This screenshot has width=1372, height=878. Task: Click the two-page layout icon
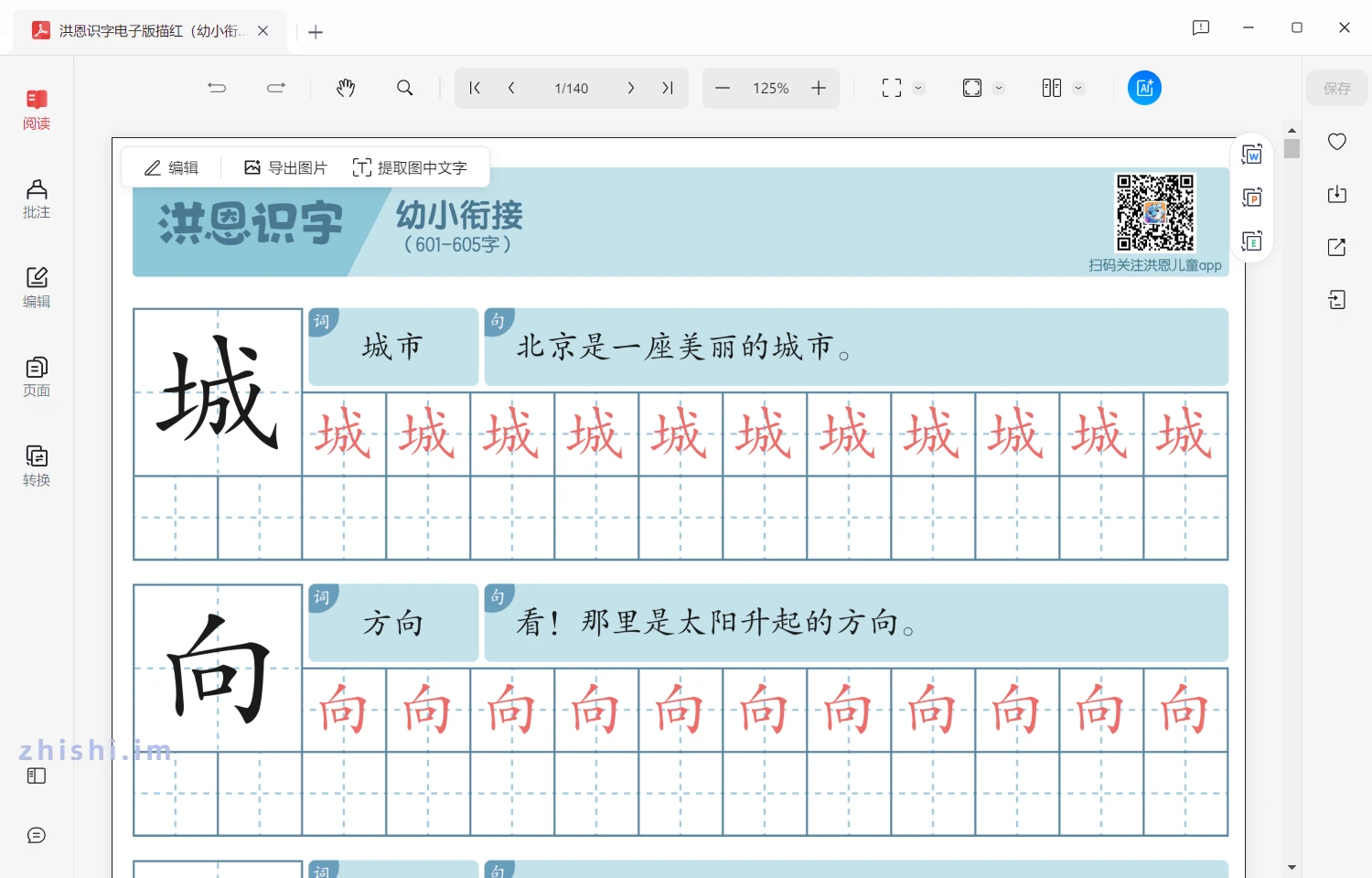click(x=1052, y=88)
